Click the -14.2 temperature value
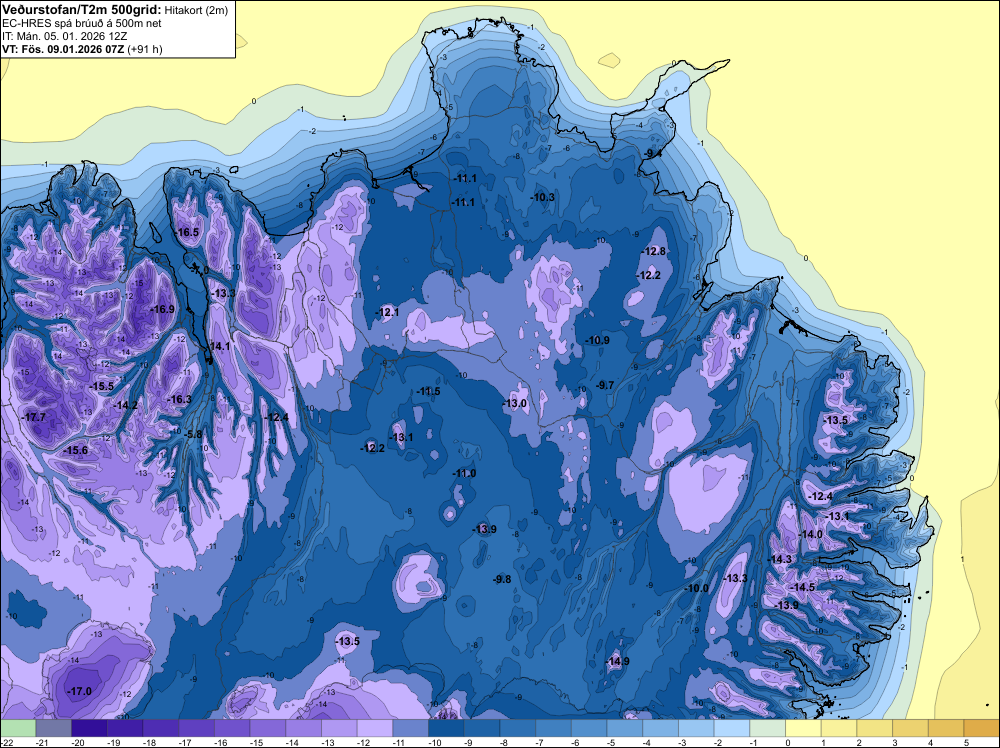 [126, 405]
